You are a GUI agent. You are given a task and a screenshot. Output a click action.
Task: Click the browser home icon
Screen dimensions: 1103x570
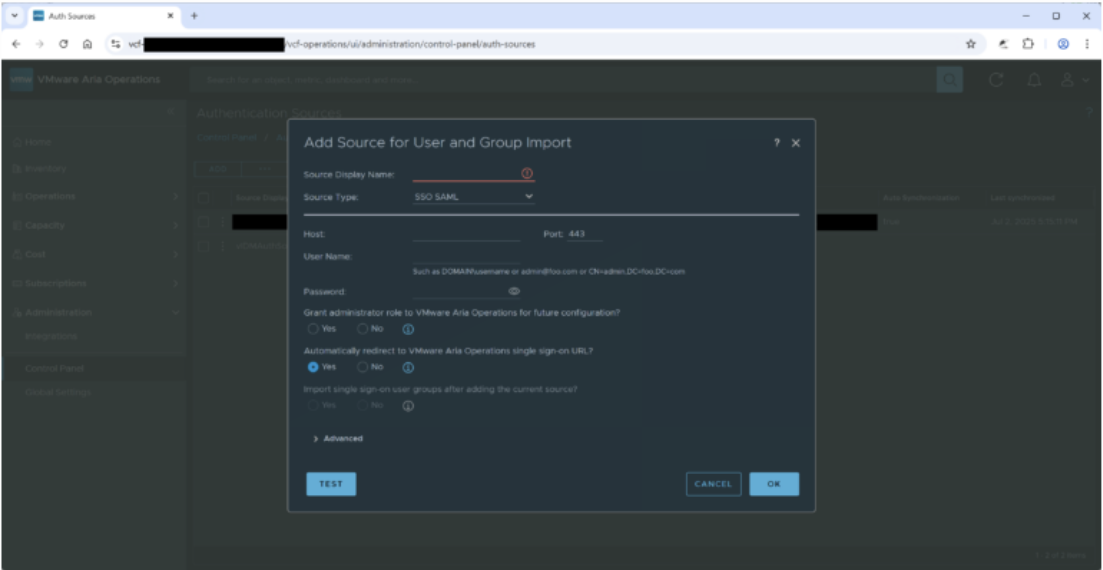point(89,44)
